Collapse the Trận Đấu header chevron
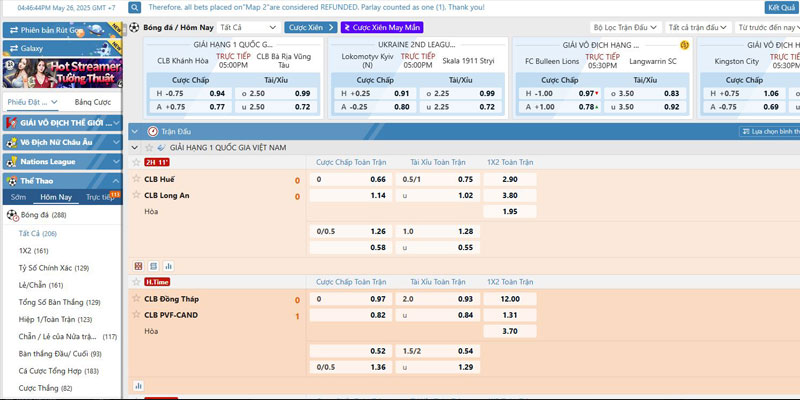This screenshot has height=400, width=800. point(135,132)
